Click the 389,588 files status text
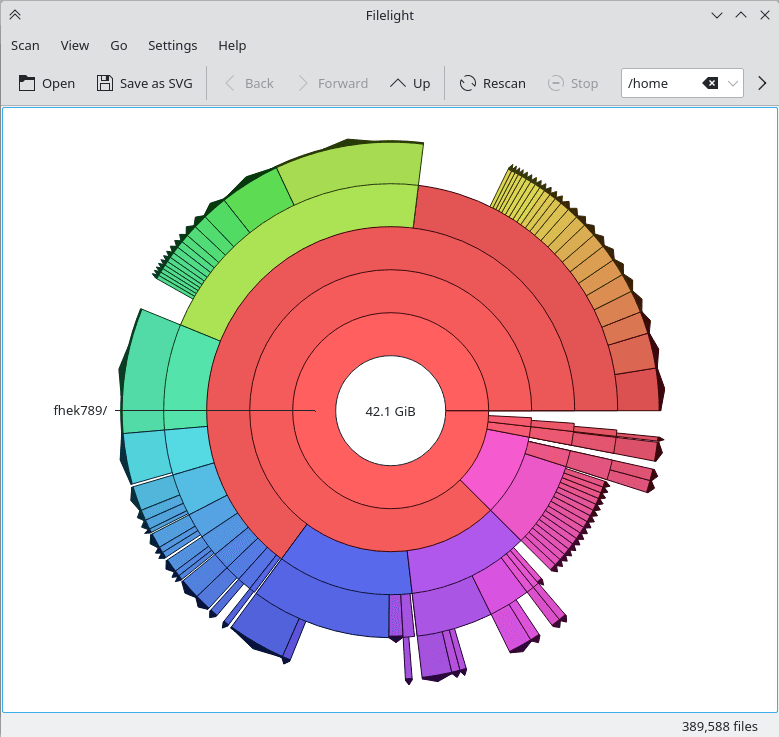This screenshot has height=737, width=779. pos(719,726)
